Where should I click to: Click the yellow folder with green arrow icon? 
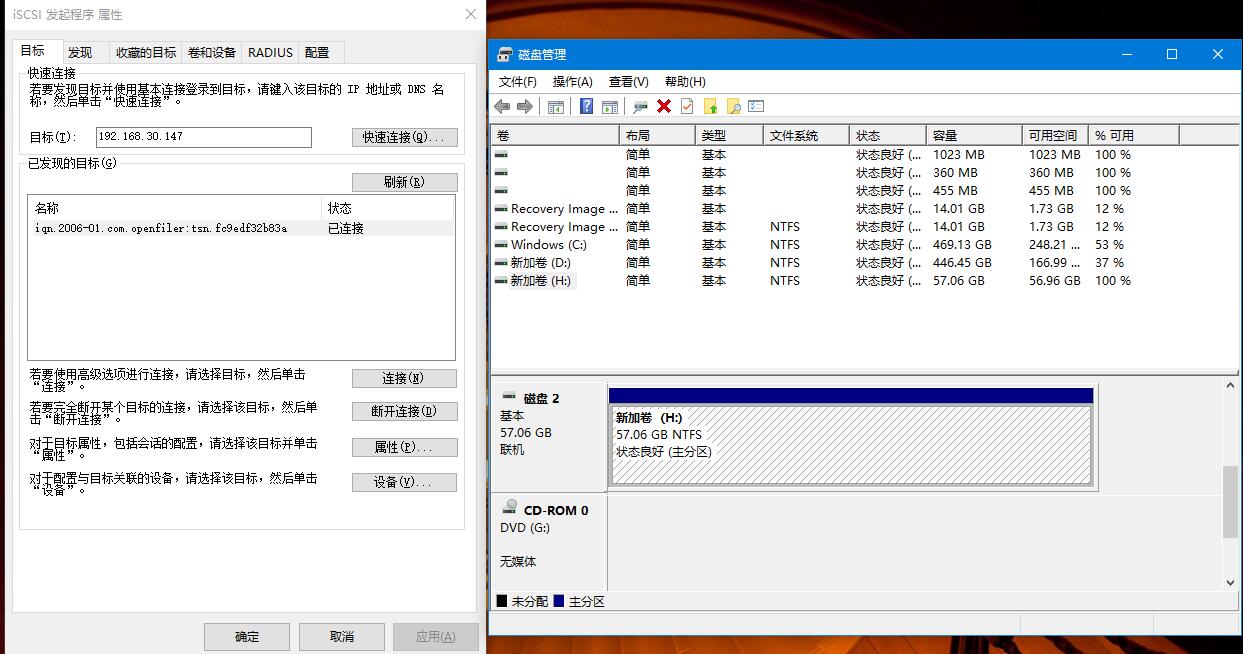coord(711,106)
